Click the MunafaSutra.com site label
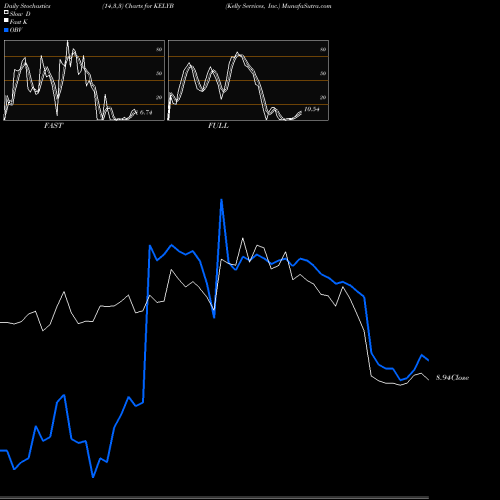 click(x=306, y=6)
